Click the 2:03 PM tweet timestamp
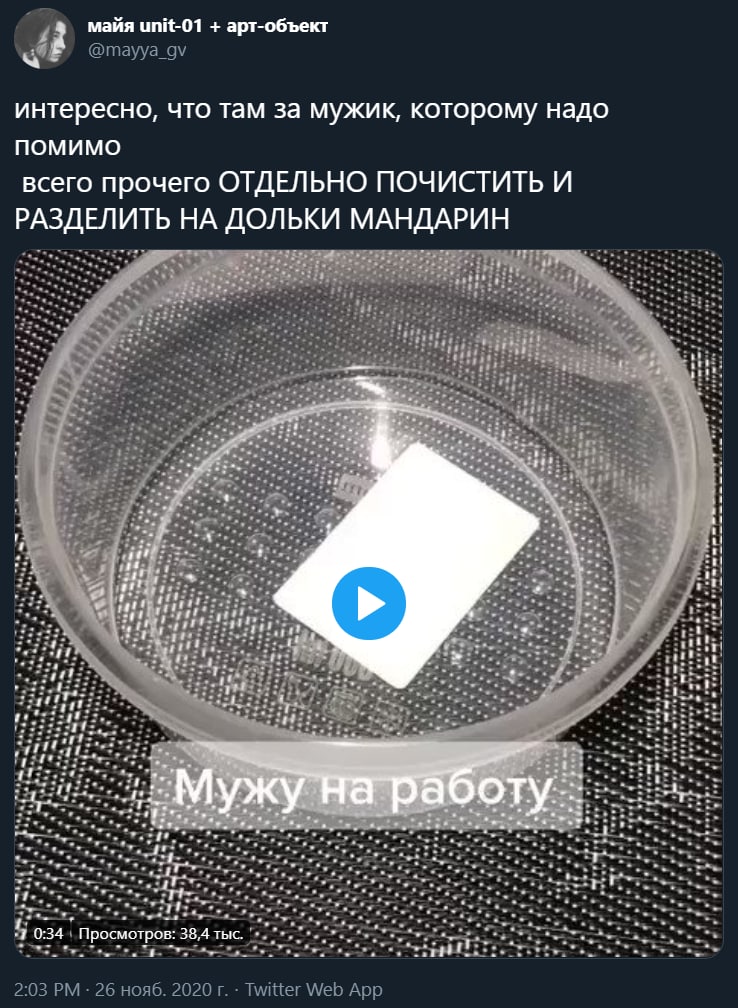Image resolution: width=738 pixels, height=1008 pixels. (x=47, y=989)
